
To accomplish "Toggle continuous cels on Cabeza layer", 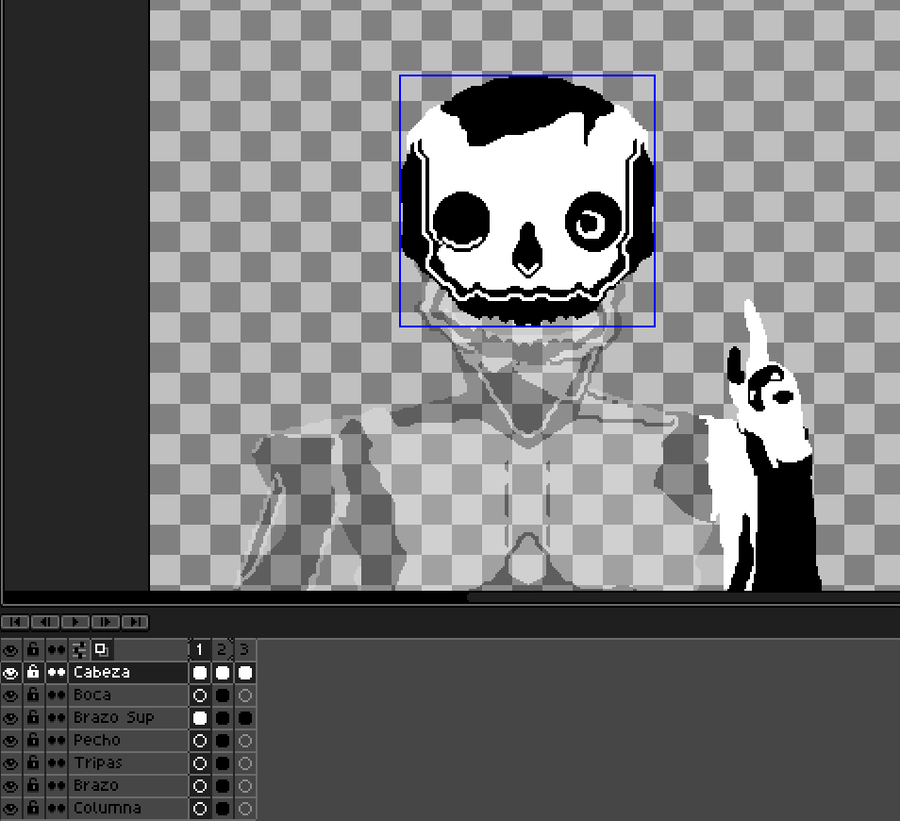I will pos(56,672).
